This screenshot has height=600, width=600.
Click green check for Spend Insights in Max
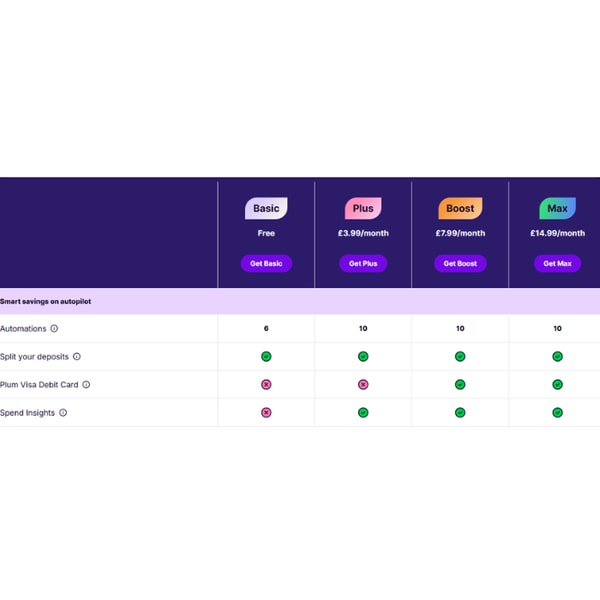tap(558, 412)
